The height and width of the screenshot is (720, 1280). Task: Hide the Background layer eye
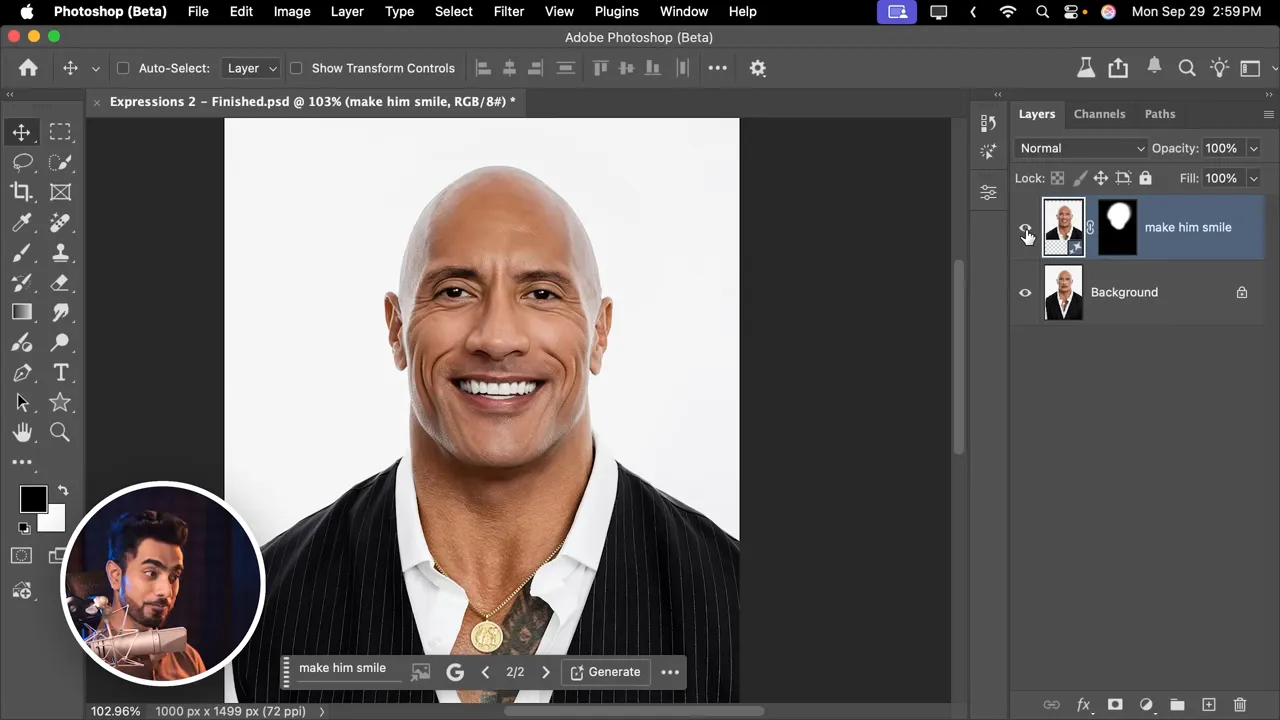coord(1025,293)
